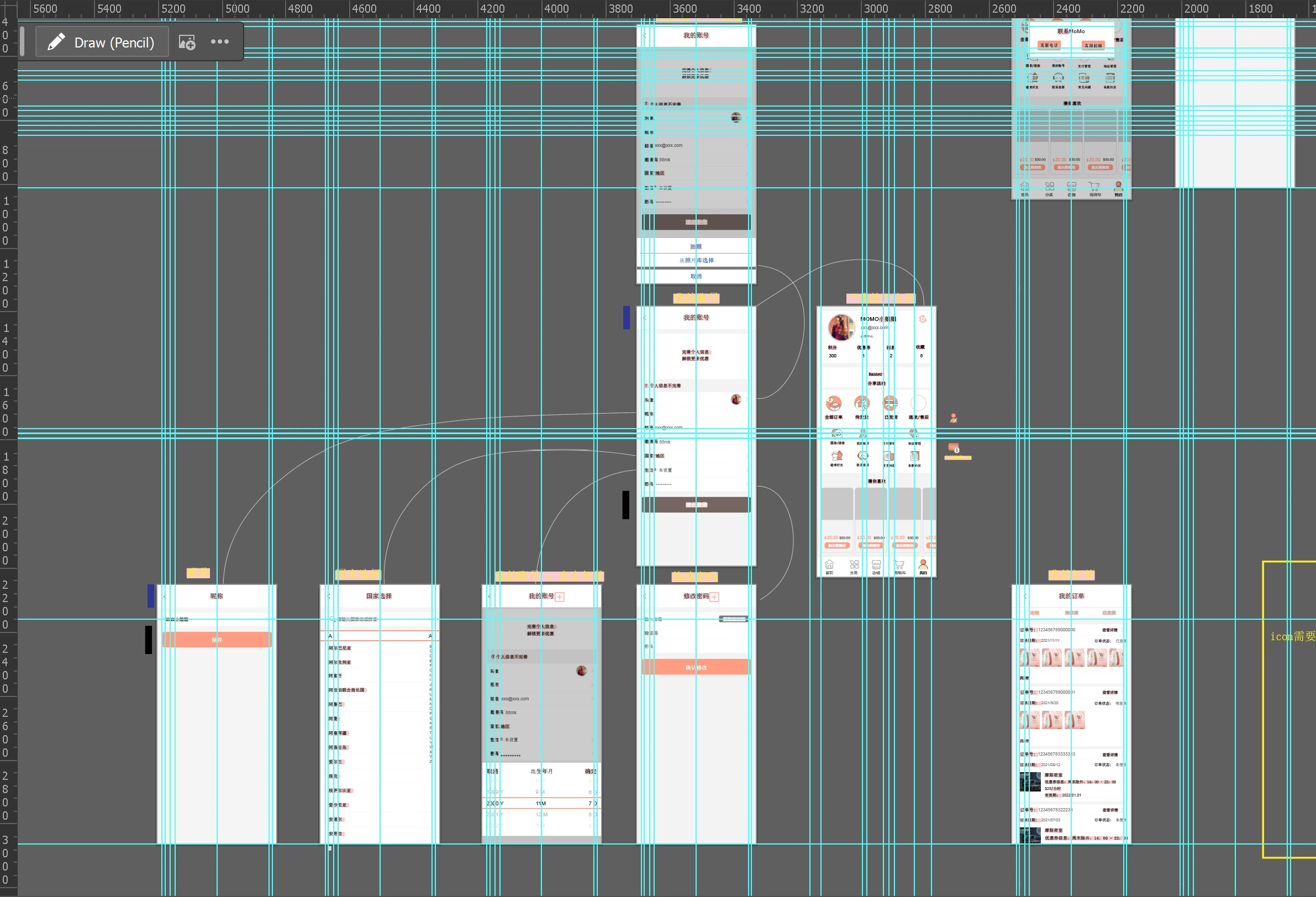Select the loose person-edit icon on canvas
The width and height of the screenshot is (1316, 897).
point(953,419)
